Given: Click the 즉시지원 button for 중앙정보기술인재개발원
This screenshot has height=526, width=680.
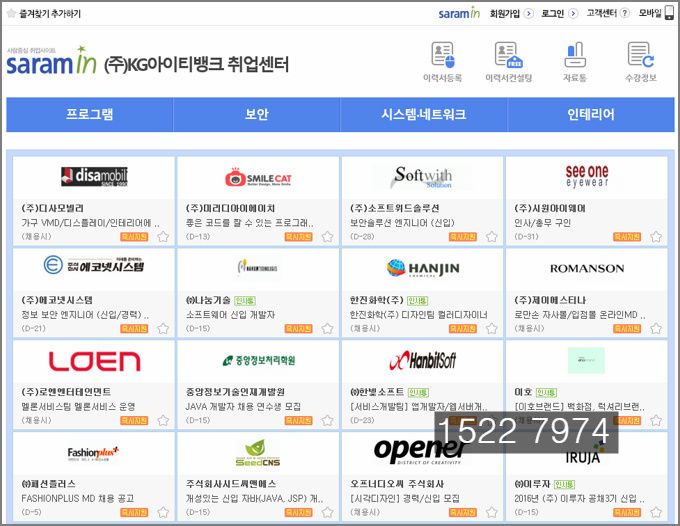Looking at the screenshot, I should click(x=298, y=421).
